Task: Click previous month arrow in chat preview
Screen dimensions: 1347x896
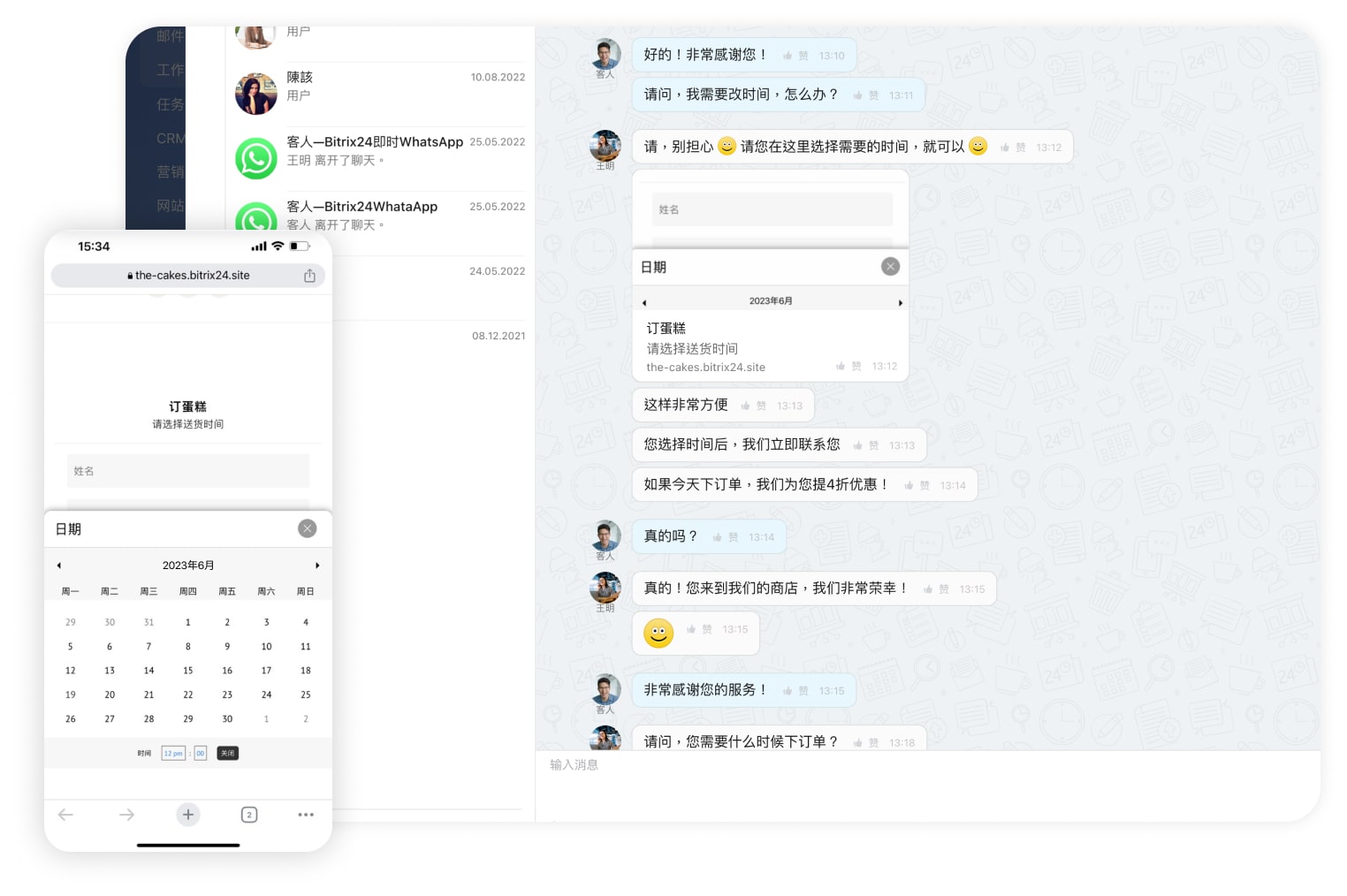Action: 644,303
